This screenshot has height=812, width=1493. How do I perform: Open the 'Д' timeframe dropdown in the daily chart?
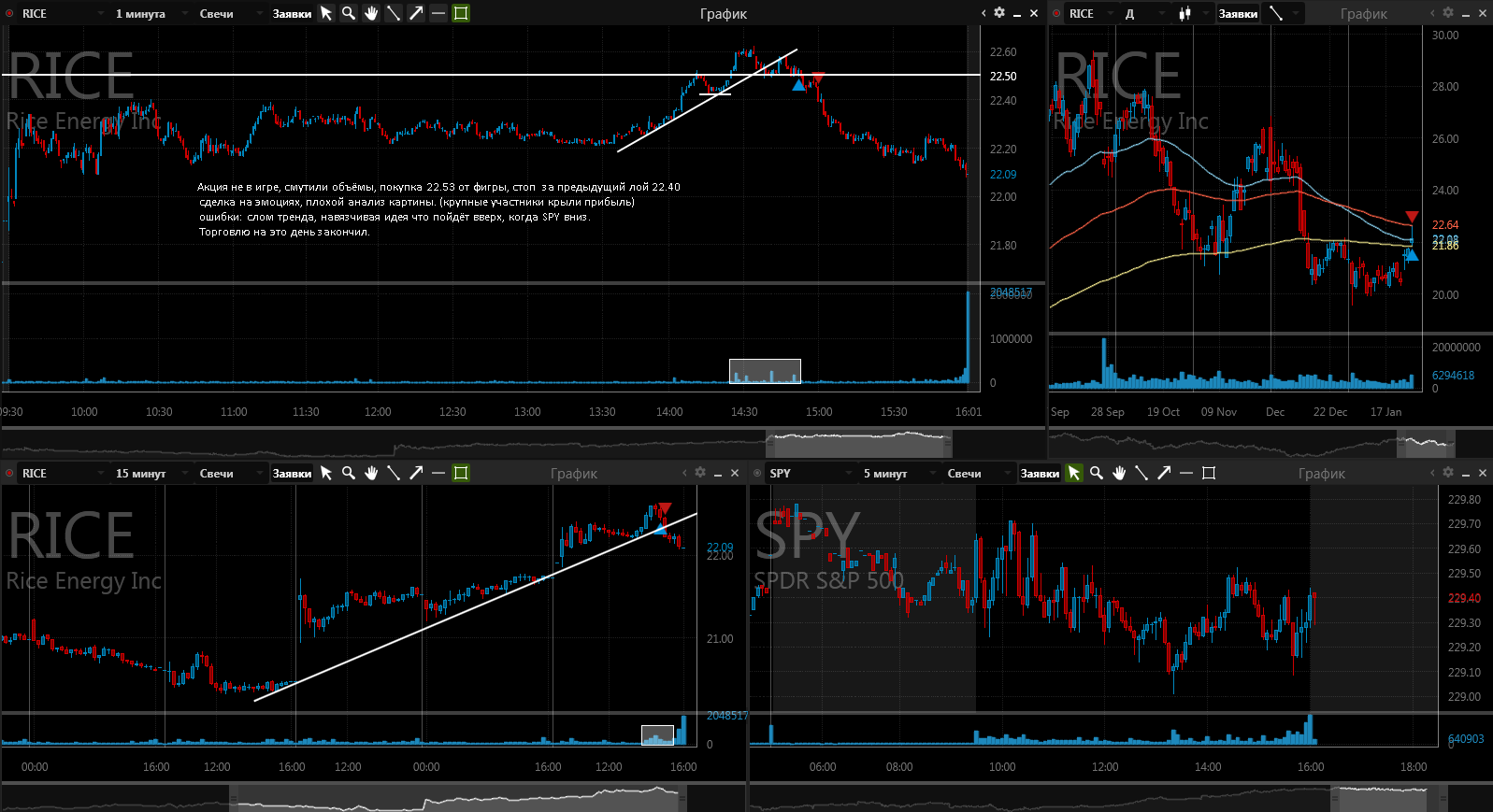pyautogui.click(x=1144, y=13)
